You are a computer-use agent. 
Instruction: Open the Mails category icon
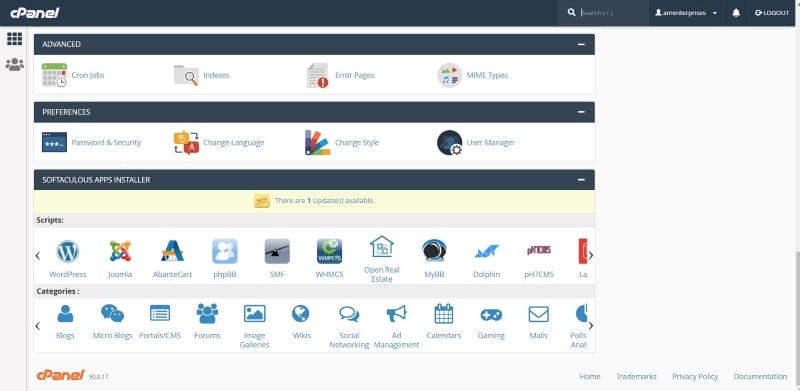pos(539,314)
